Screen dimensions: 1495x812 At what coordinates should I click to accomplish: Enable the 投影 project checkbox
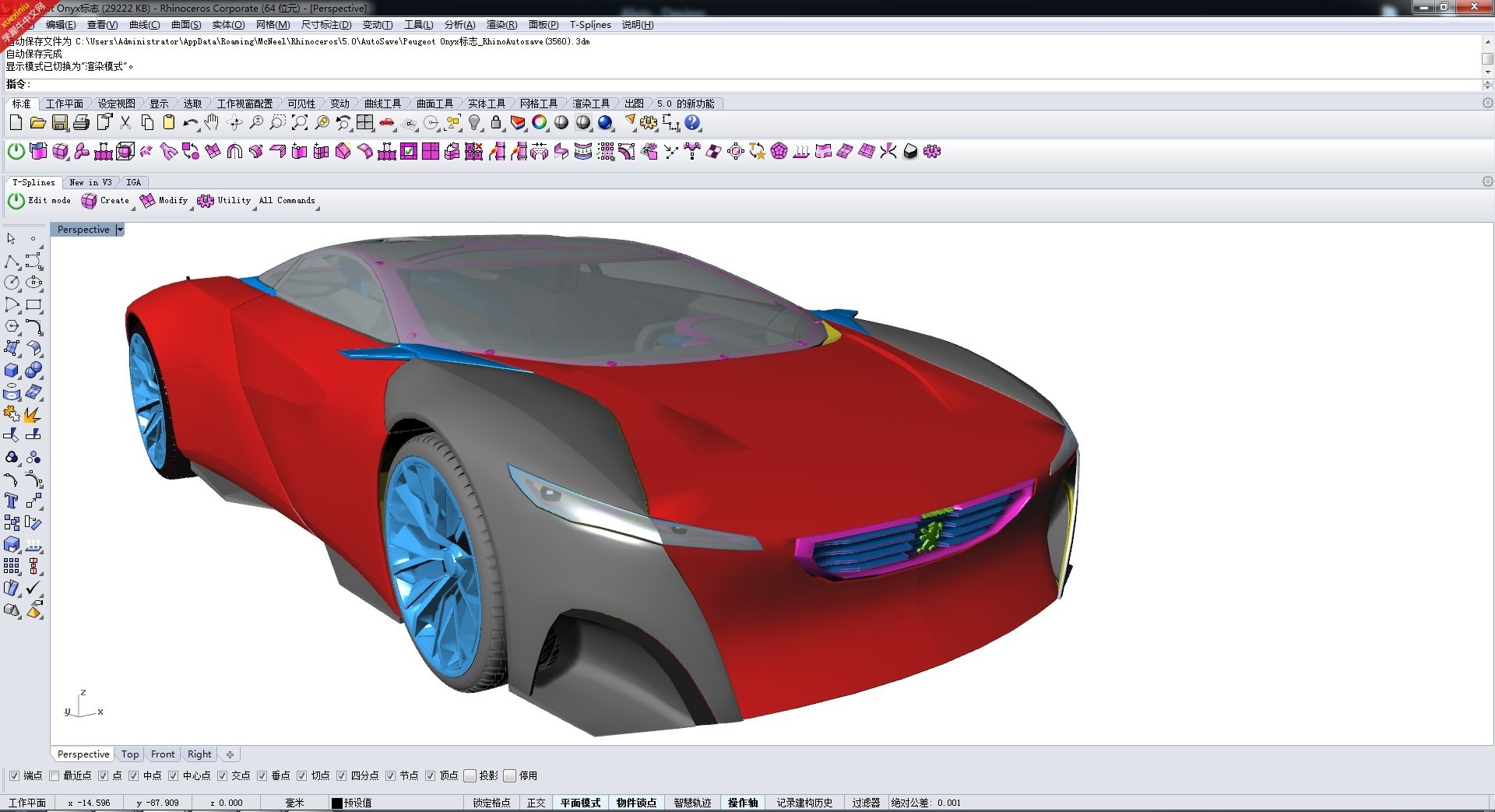(x=470, y=775)
